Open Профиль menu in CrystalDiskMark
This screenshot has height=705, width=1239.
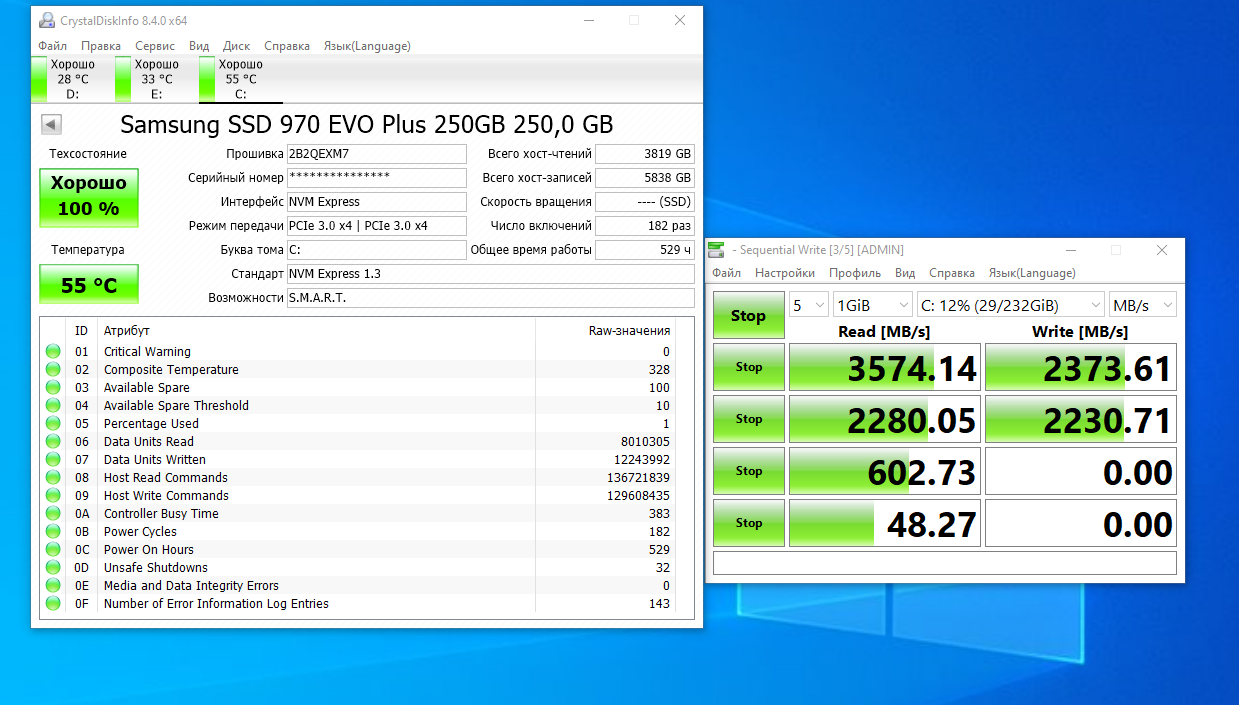click(x=855, y=273)
